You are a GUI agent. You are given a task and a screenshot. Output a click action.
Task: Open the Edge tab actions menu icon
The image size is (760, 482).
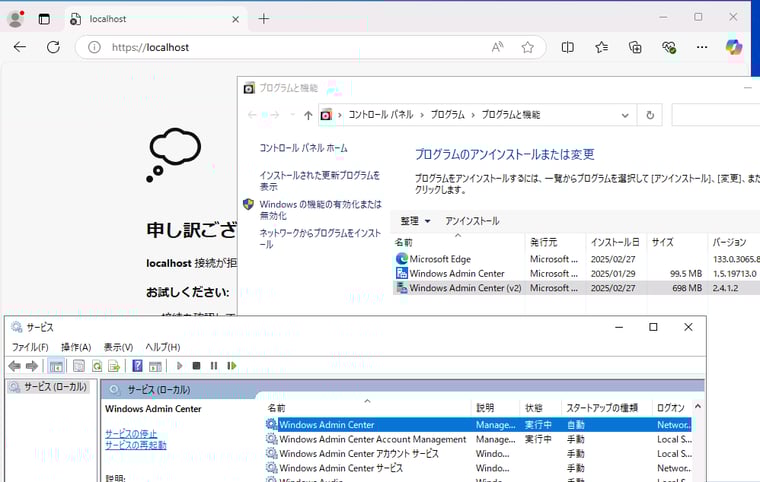tap(44, 19)
